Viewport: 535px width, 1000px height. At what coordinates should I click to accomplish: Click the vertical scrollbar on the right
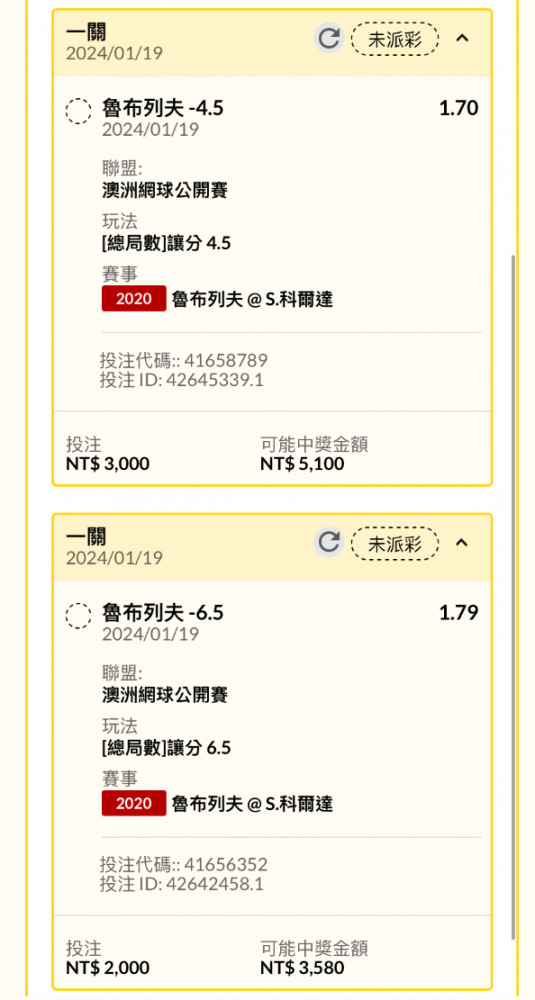[x=514, y=596]
